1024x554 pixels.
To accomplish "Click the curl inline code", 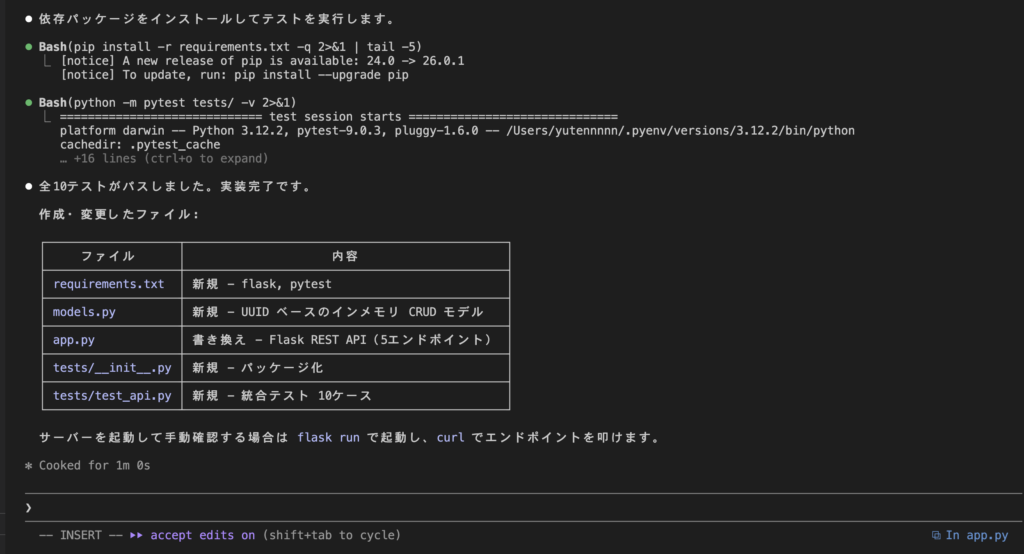I will pyautogui.click(x=451, y=438).
